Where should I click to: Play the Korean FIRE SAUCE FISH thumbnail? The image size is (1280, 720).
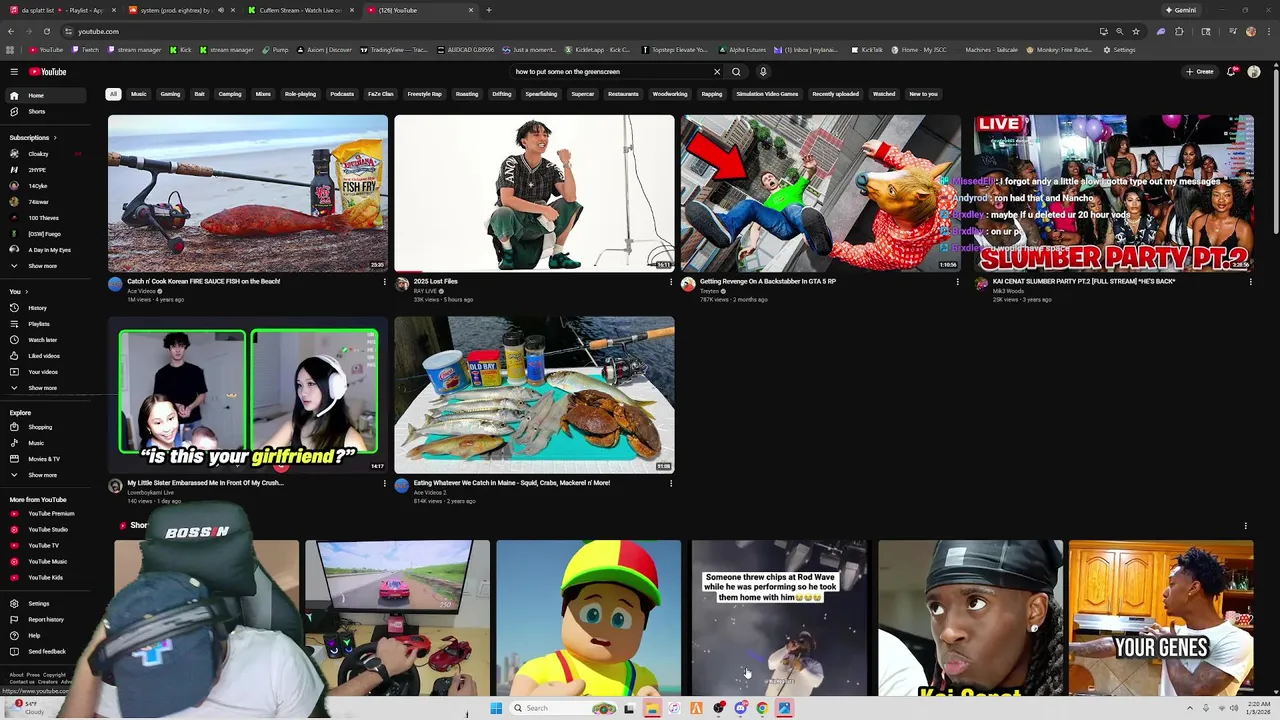[x=248, y=193]
